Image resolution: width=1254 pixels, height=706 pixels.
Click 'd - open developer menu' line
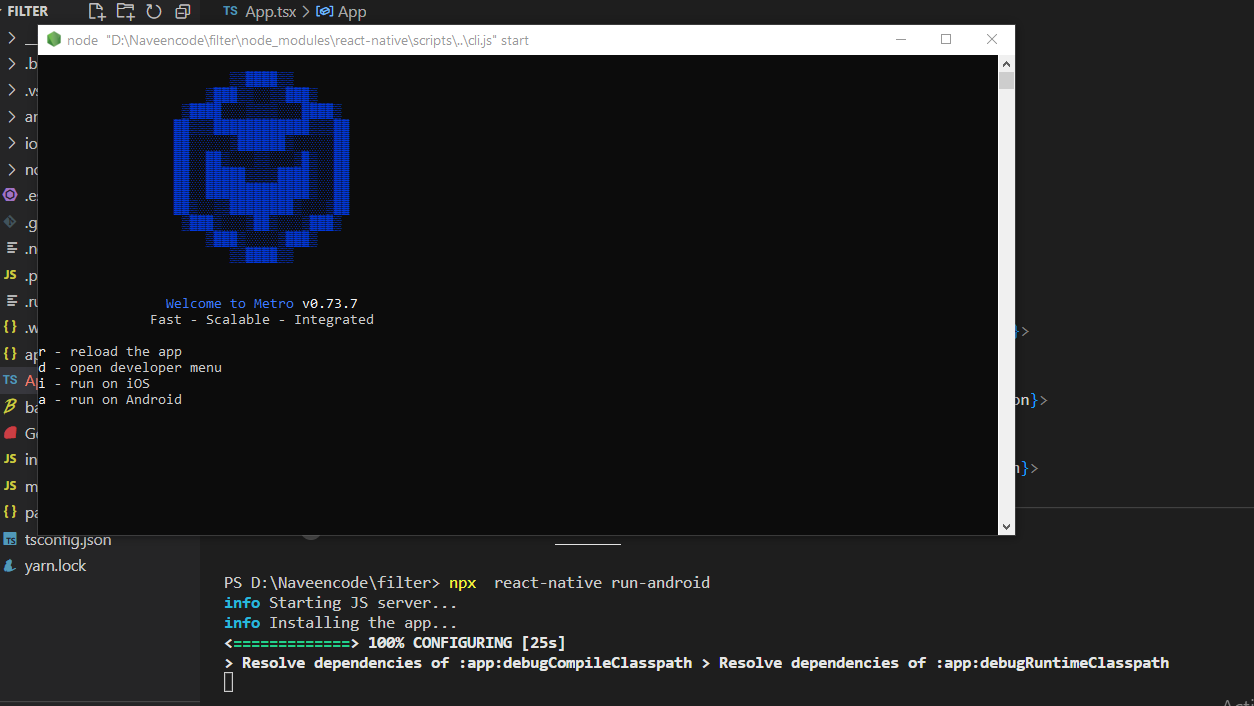[131, 368]
